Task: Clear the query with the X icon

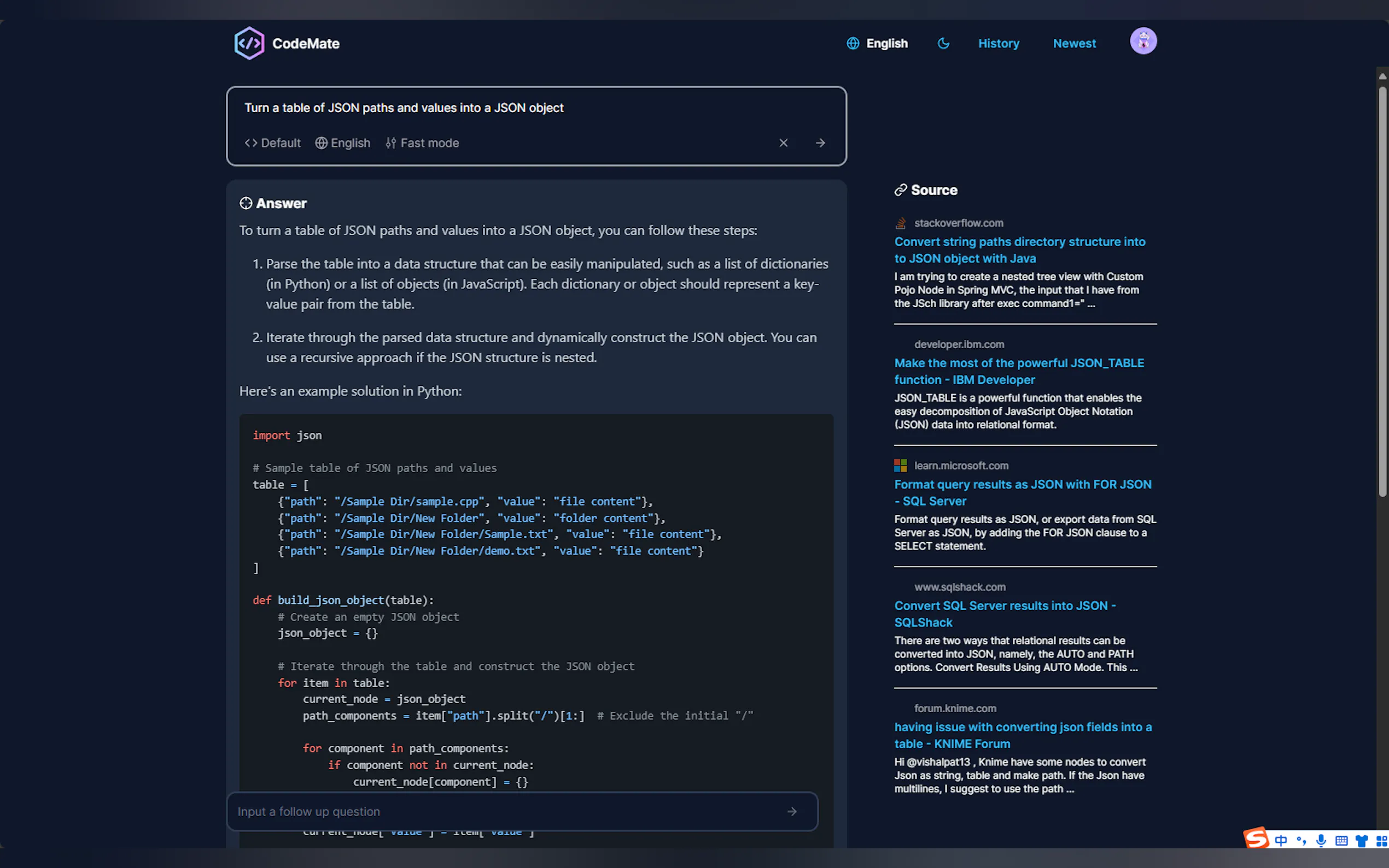Action: click(x=783, y=143)
